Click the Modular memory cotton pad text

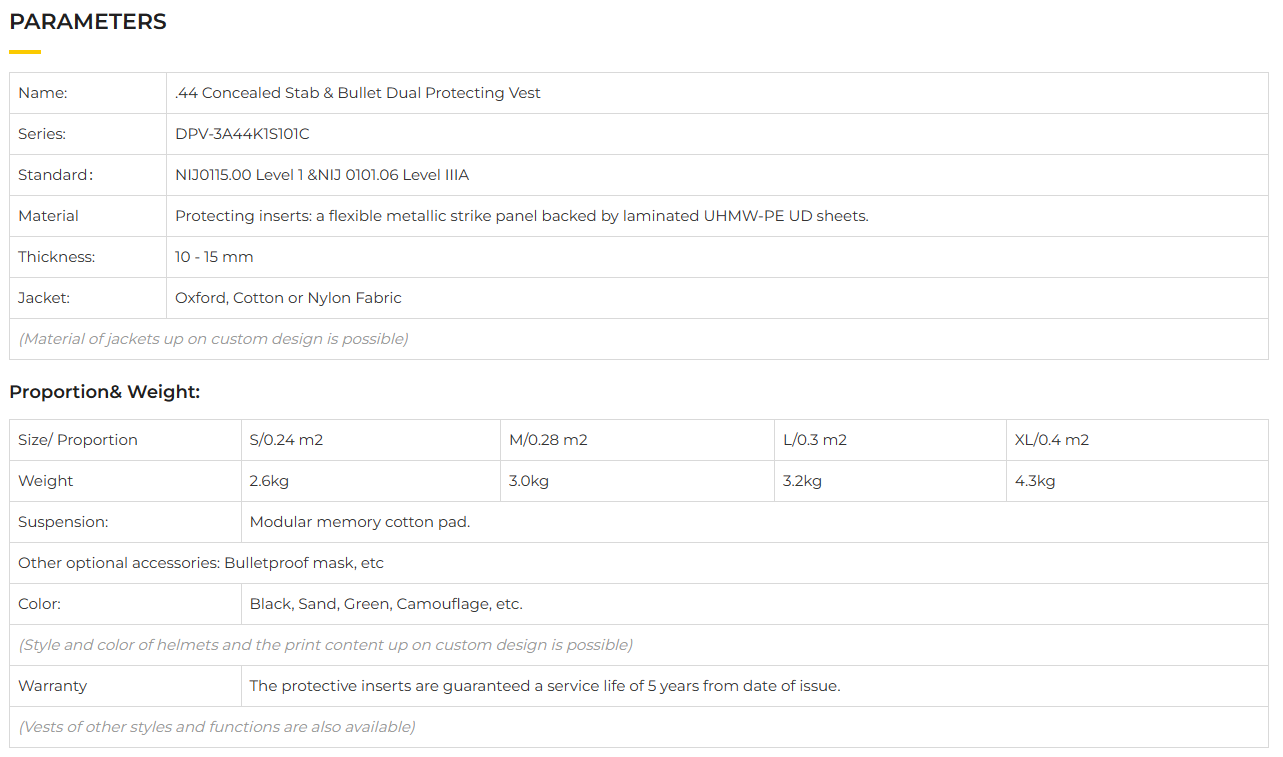coord(359,522)
